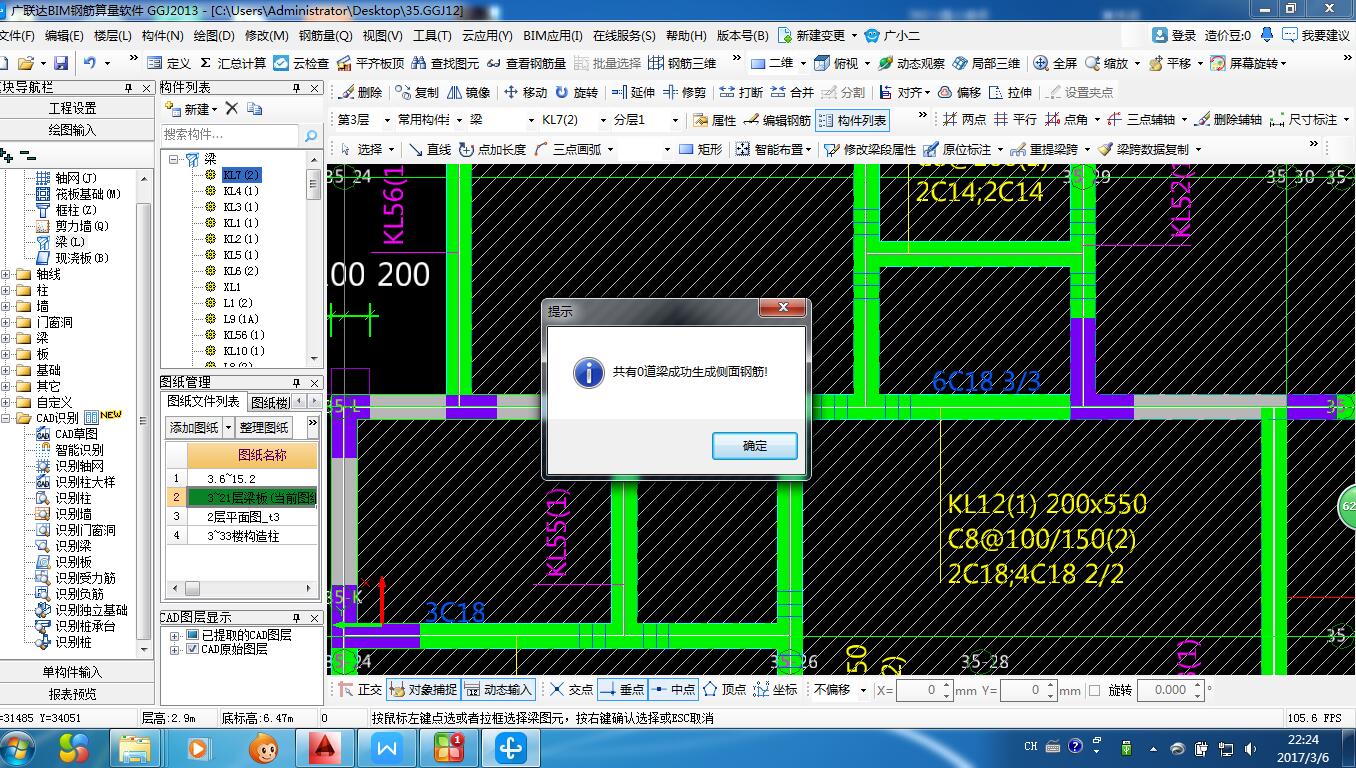
Task: Toggle the 构件列表 panel button
Action: pos(852,120)
